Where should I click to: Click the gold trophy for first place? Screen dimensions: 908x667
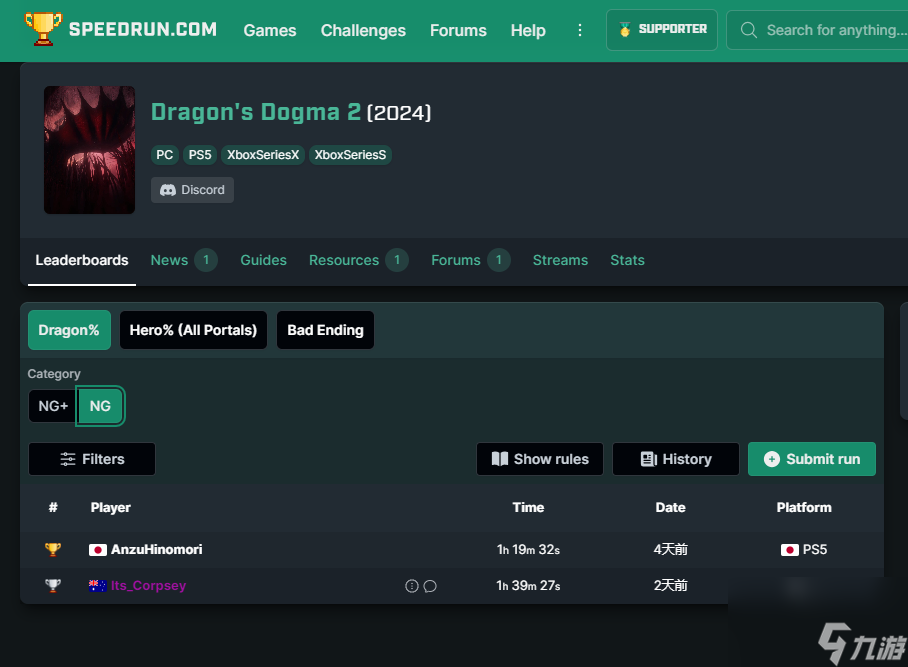pos(53,549)
